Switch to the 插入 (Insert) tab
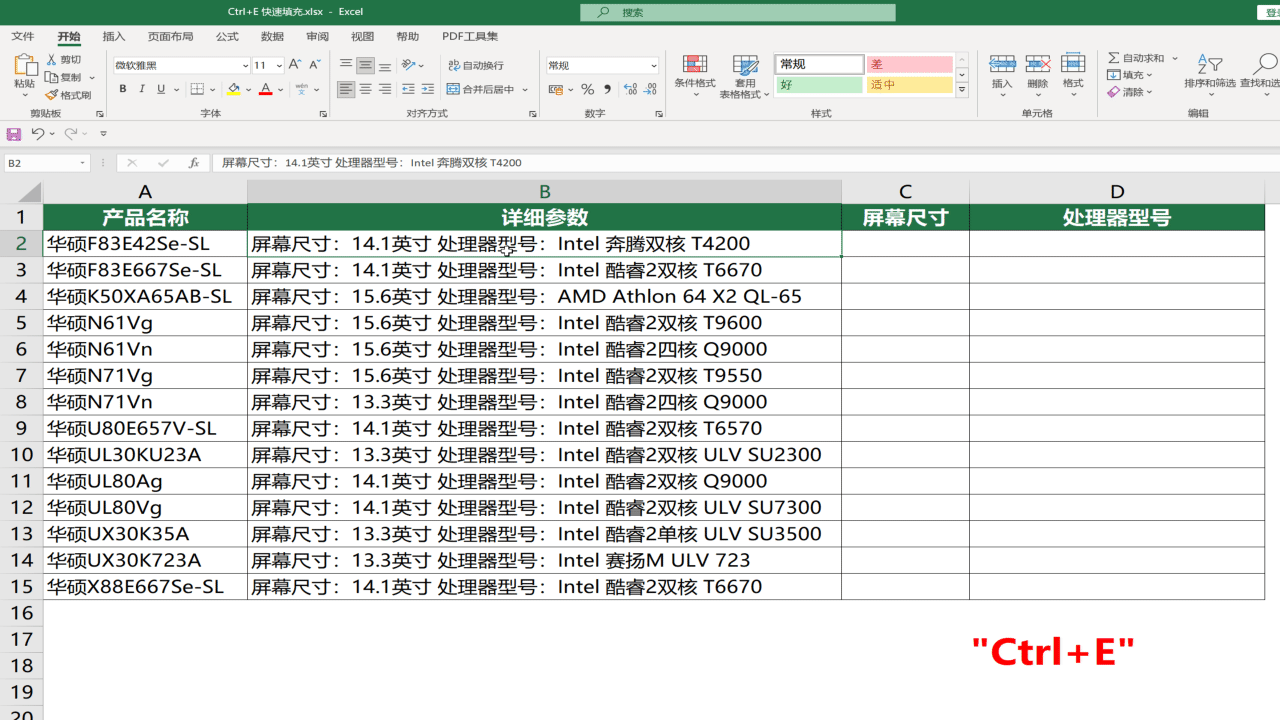 click(114, 36)
